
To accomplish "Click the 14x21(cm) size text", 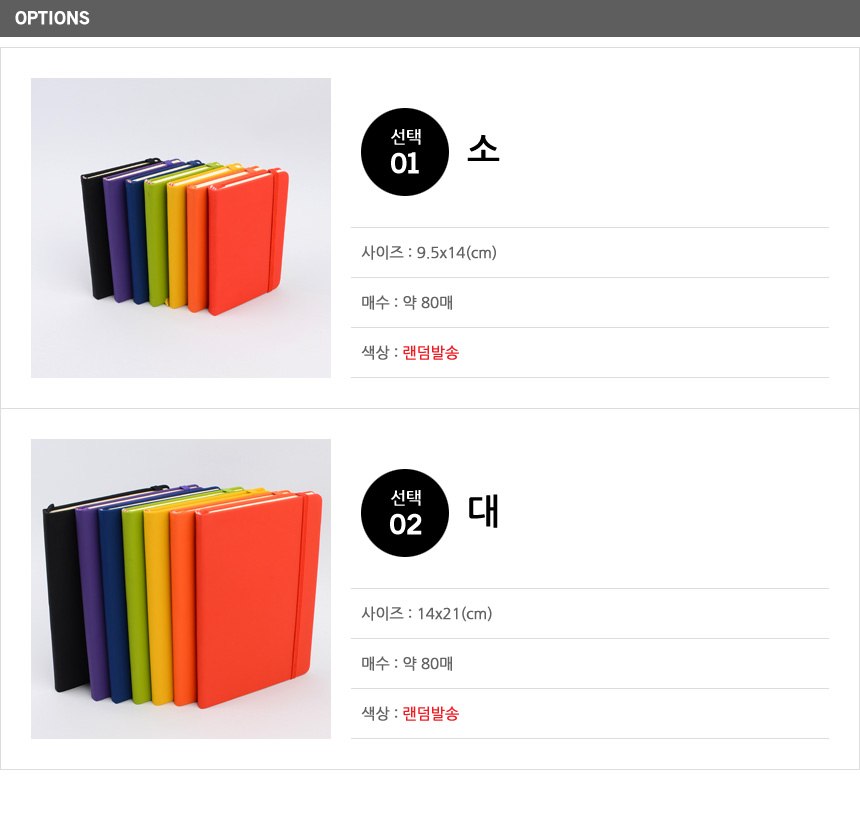I will tap(454, 614).
